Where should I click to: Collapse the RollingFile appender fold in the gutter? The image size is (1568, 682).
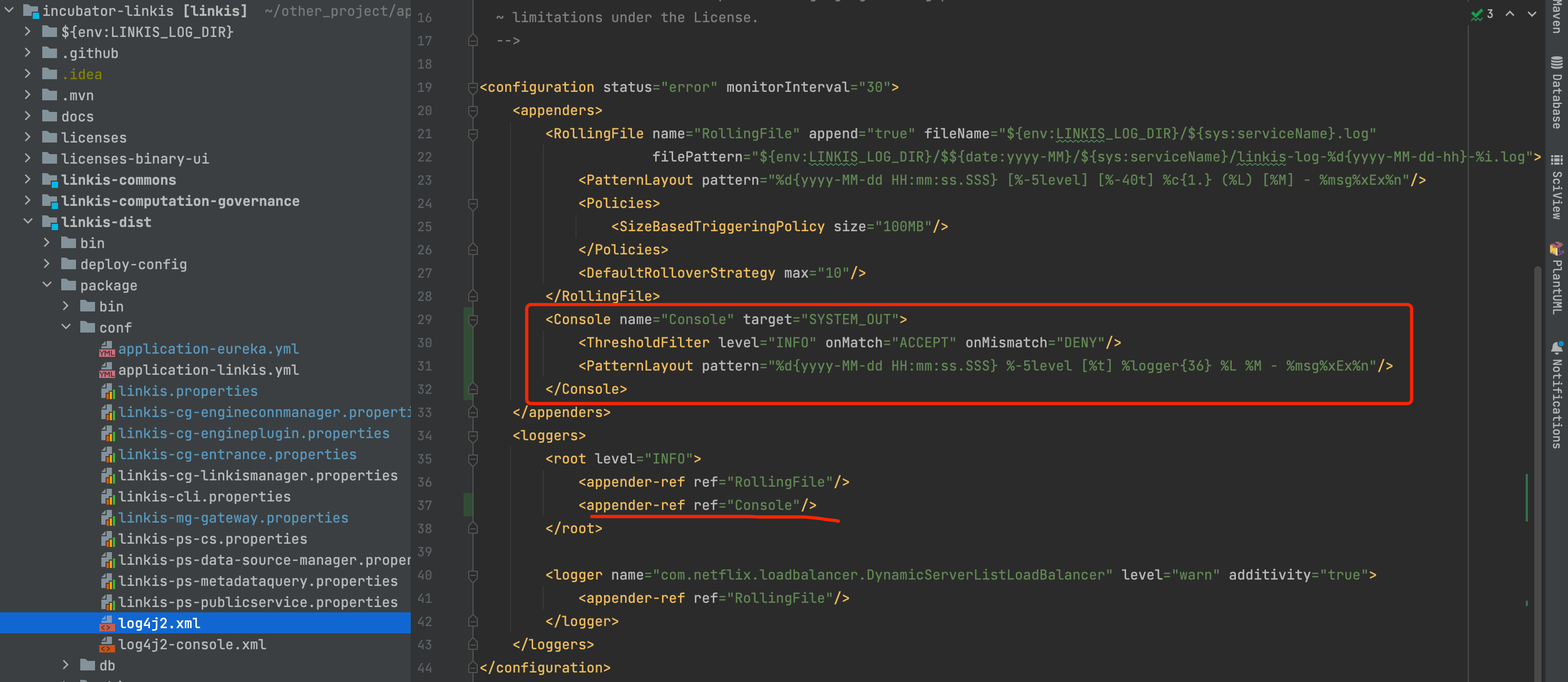[x=473, y=134]
